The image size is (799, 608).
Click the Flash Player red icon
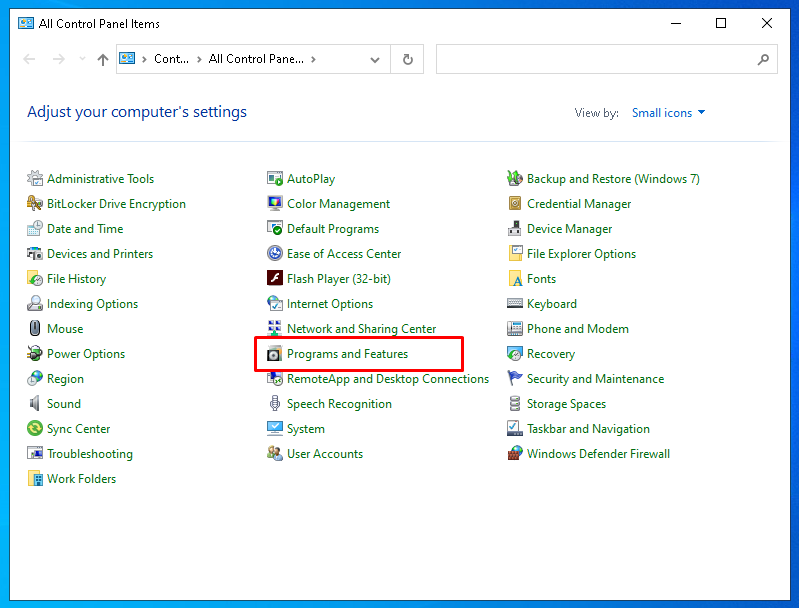275,278
